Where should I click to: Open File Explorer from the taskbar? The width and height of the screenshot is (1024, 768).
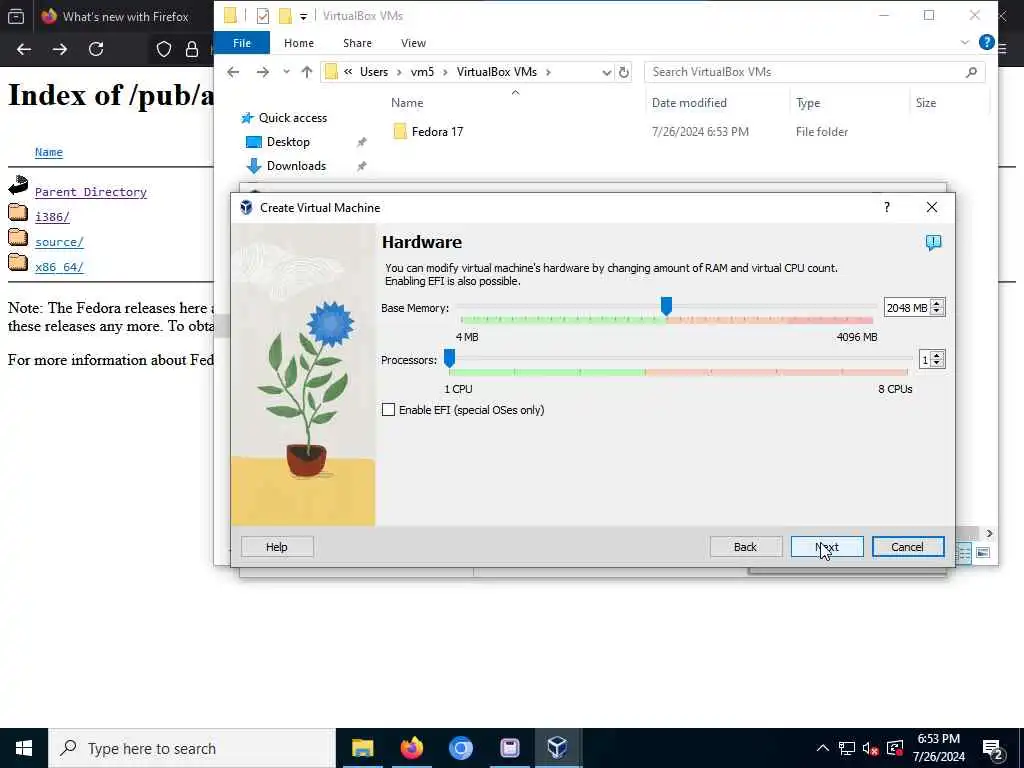tap(362, 748)
